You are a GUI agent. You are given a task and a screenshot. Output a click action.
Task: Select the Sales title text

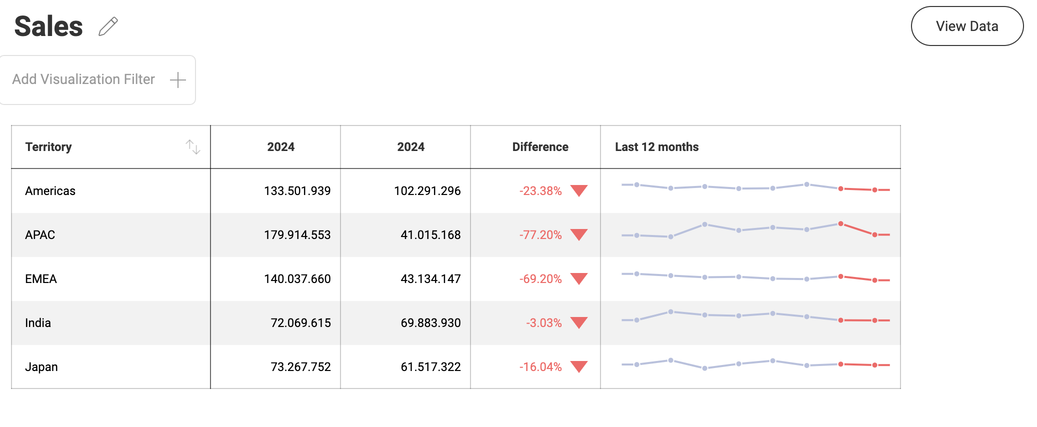pos(48,26)
